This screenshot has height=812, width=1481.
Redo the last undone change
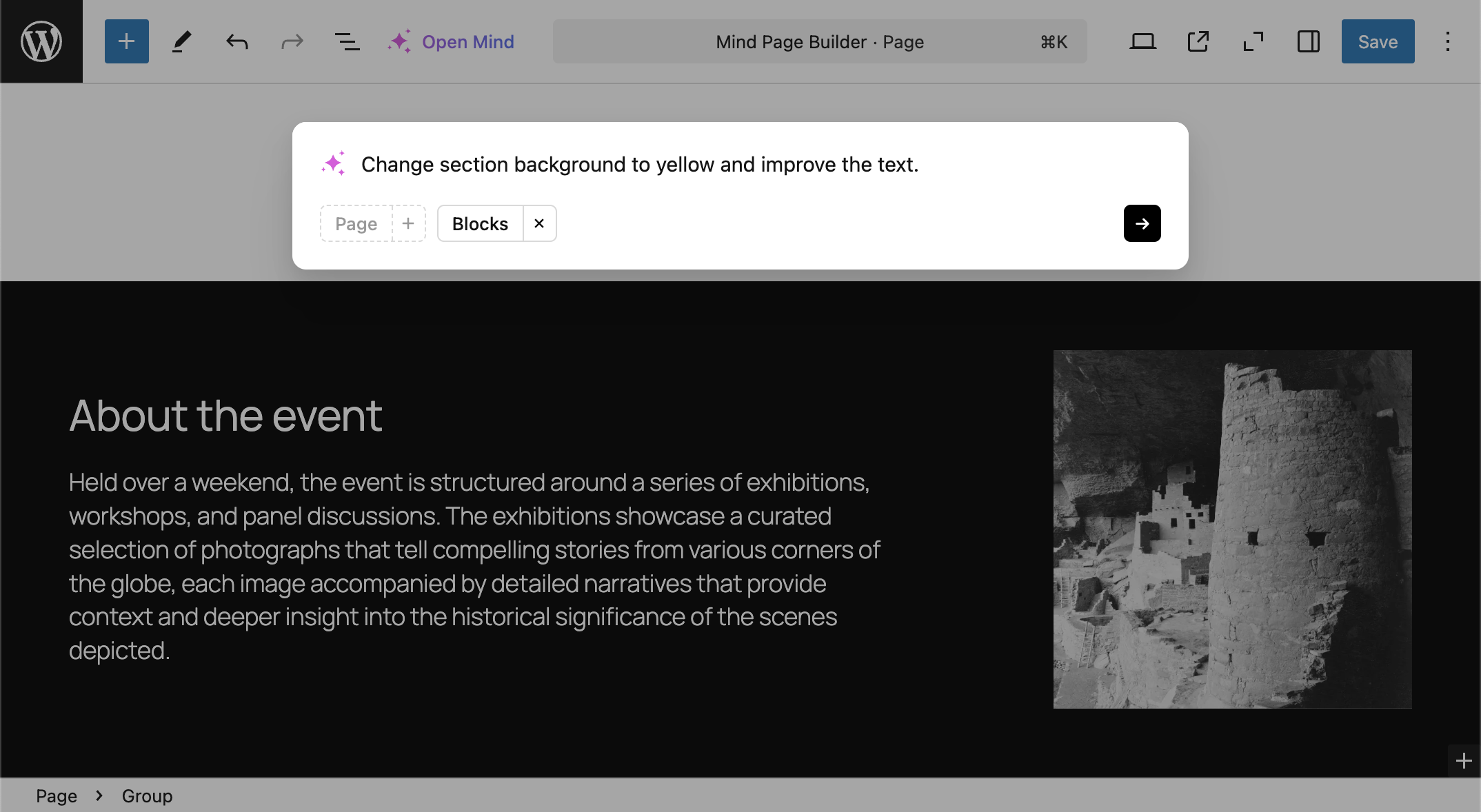click(292, 41)
